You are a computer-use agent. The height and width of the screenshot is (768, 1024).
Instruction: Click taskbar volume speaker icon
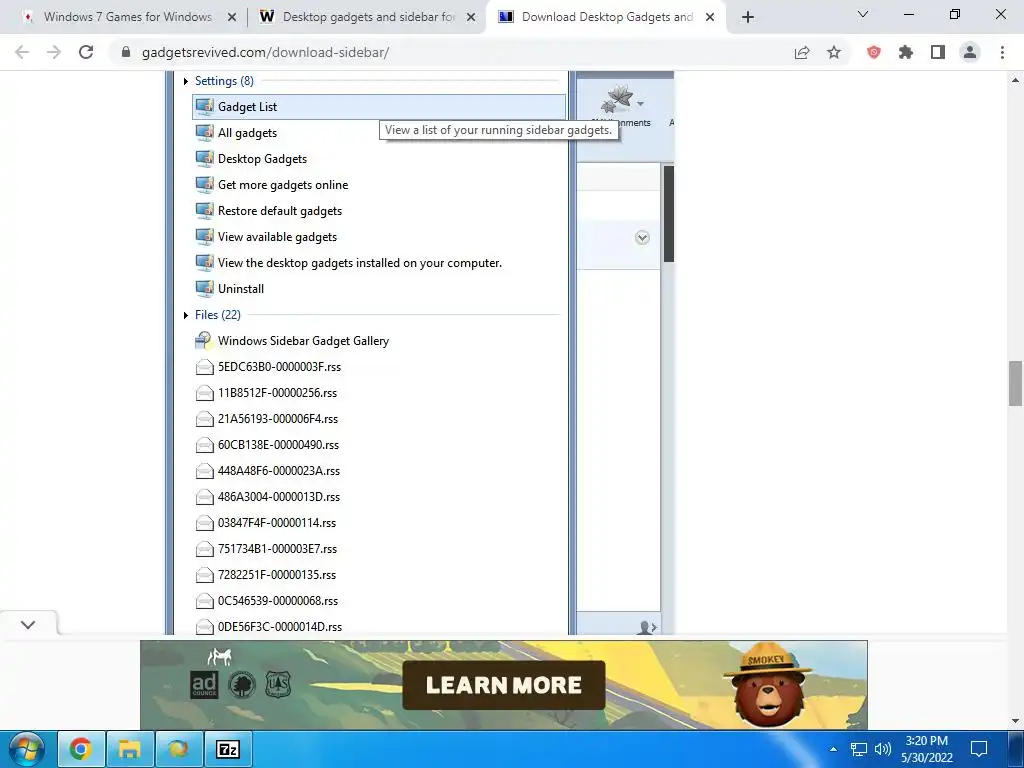[882, 749]
